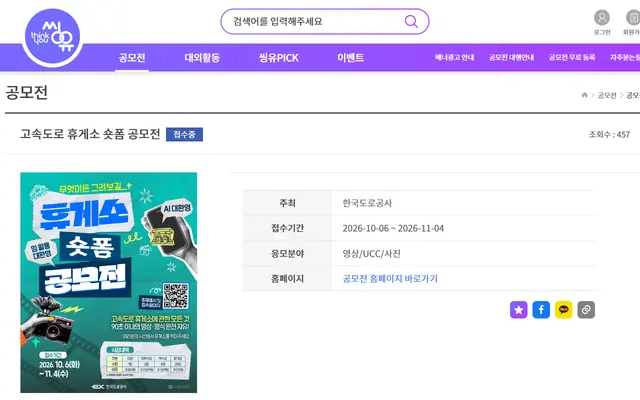
Task: Select the 영상/UCC/사진 category text
Action: click(x=371, y=253)
